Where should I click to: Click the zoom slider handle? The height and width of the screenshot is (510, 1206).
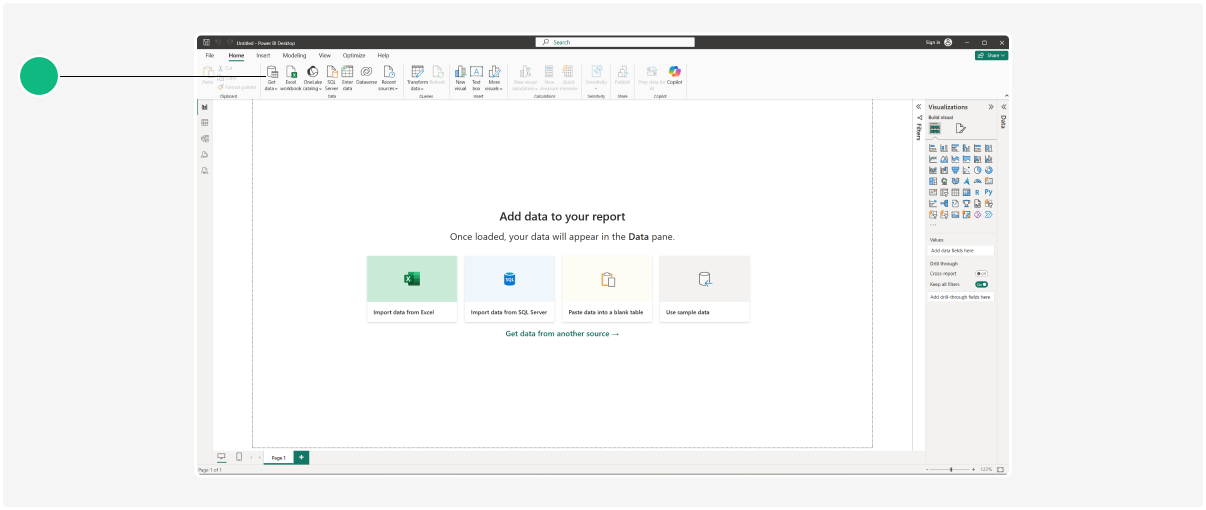(951, 469)
